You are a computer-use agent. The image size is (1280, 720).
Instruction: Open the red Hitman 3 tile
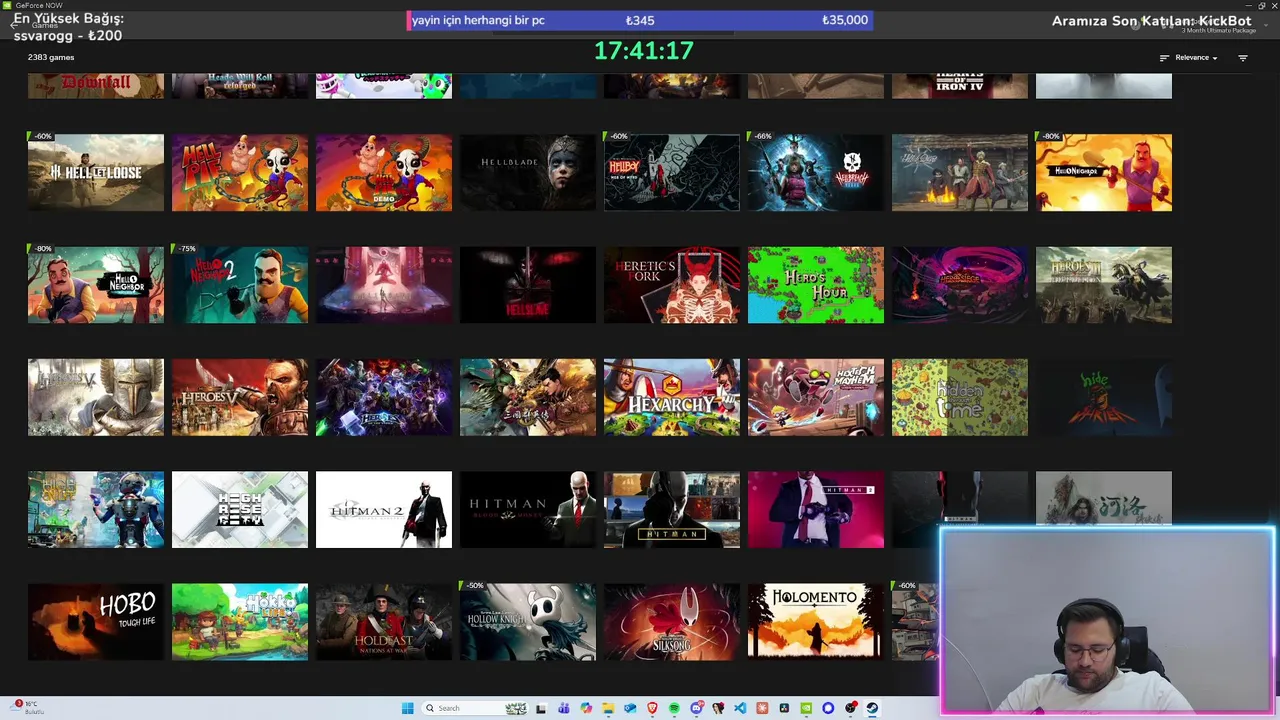pos(816,510)
